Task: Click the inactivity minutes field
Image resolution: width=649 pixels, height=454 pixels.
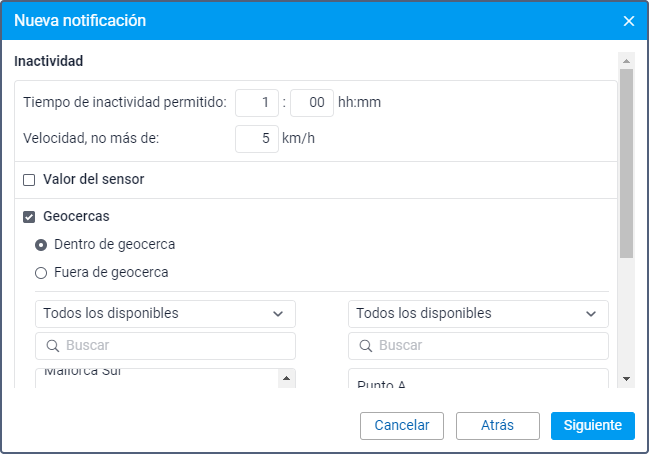Action: [311, 102]
